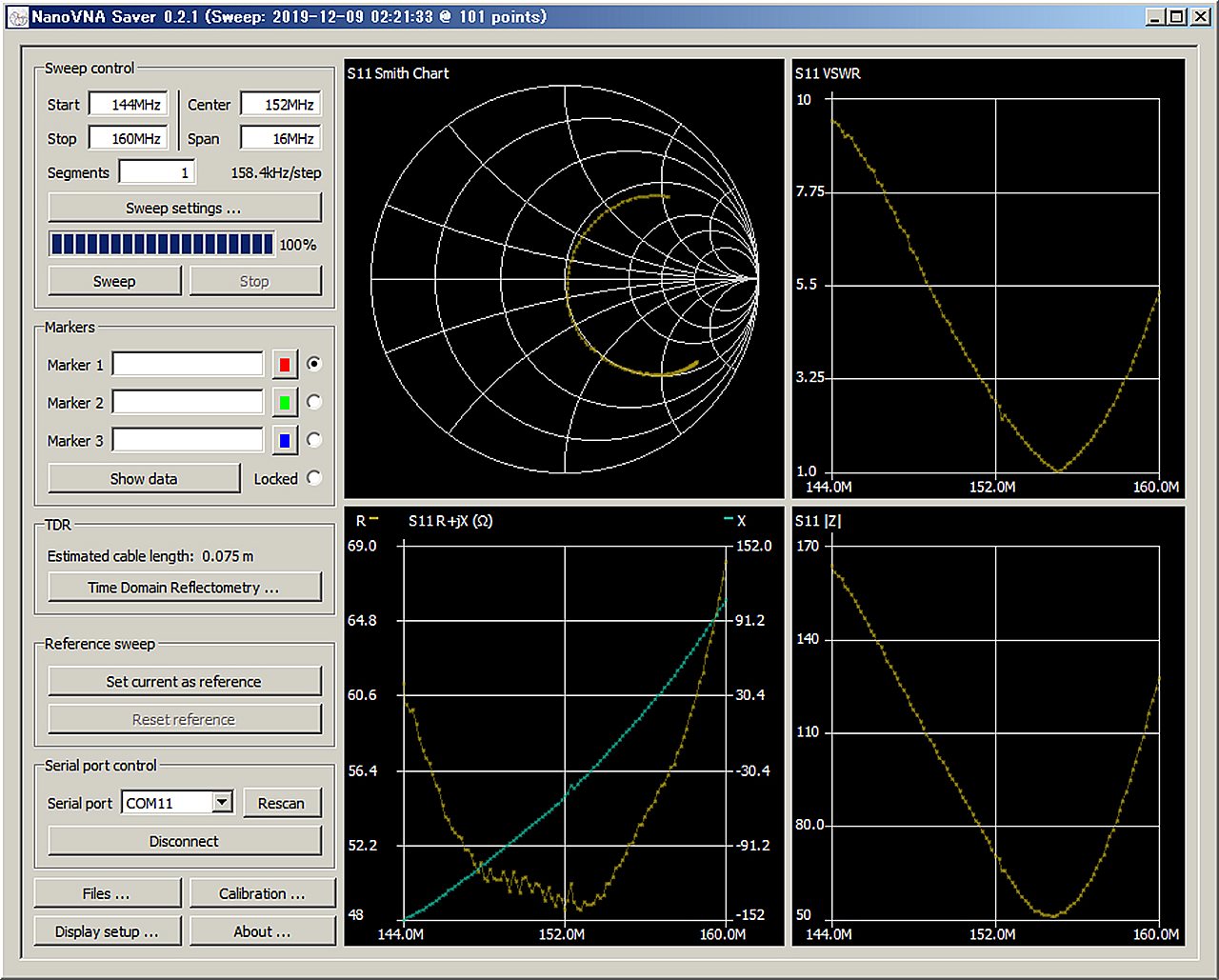The height and width of the screenshot is (980, 1219).
Task: Click the S11 VSWR chart
Action: (989, 278)
